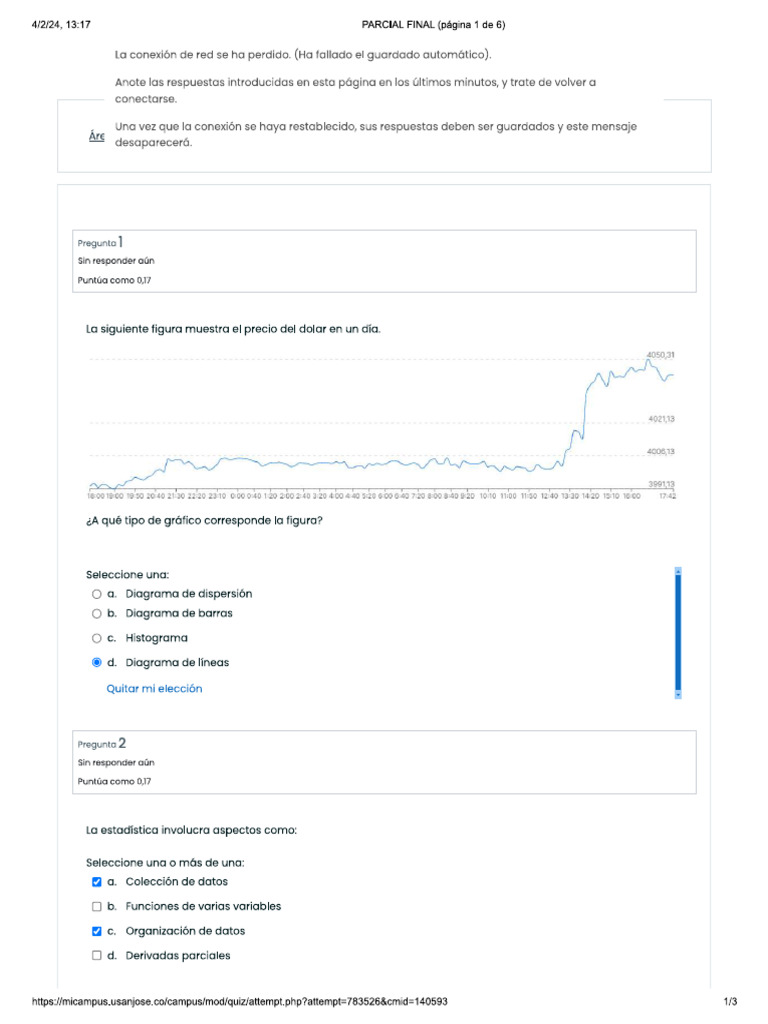Uncheck the Organización de datos checkbox
This screenshot has height=1024, width=768.
coord(97,931)
